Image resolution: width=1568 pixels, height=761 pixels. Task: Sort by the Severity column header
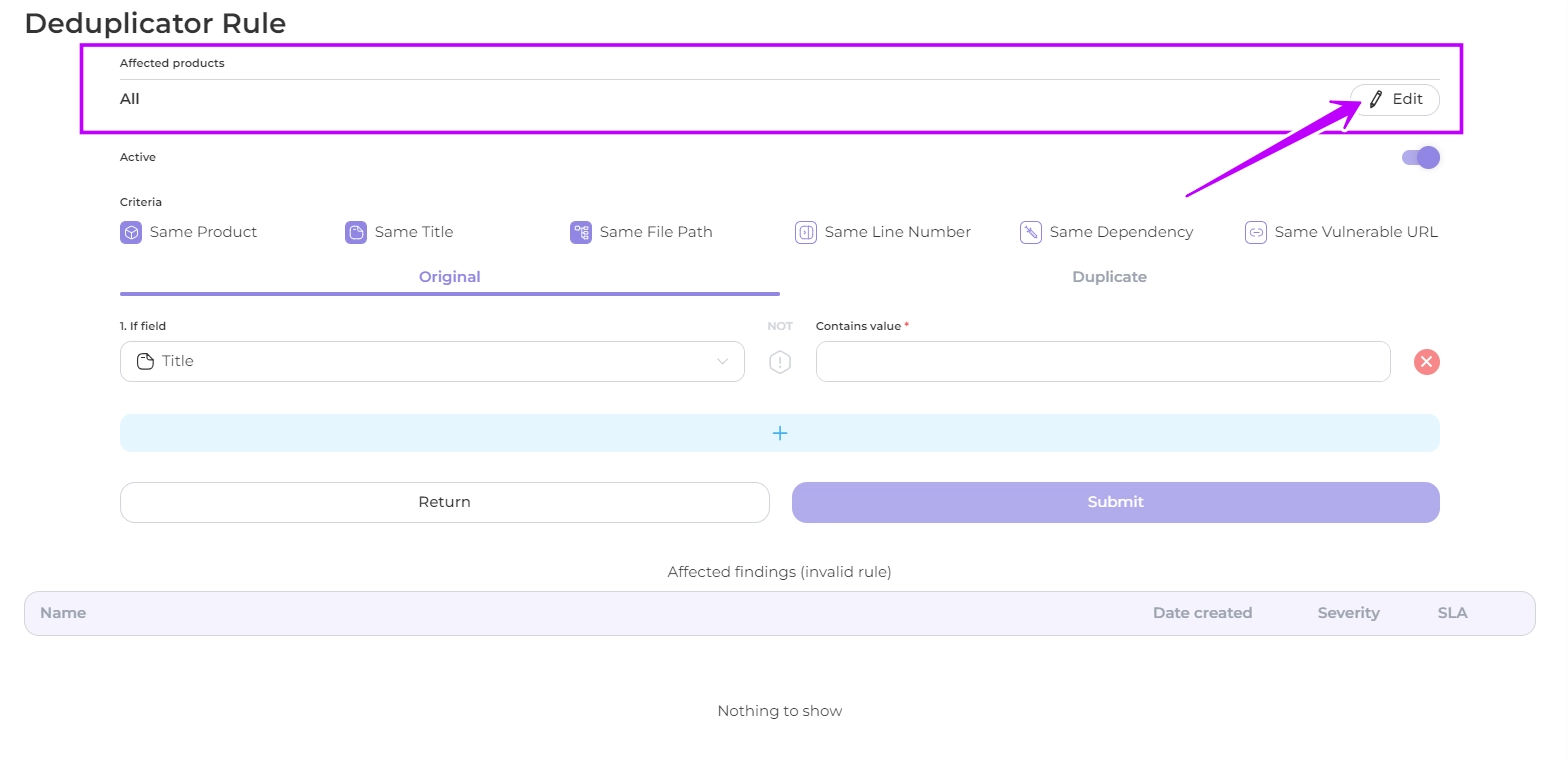point(1348,613)
